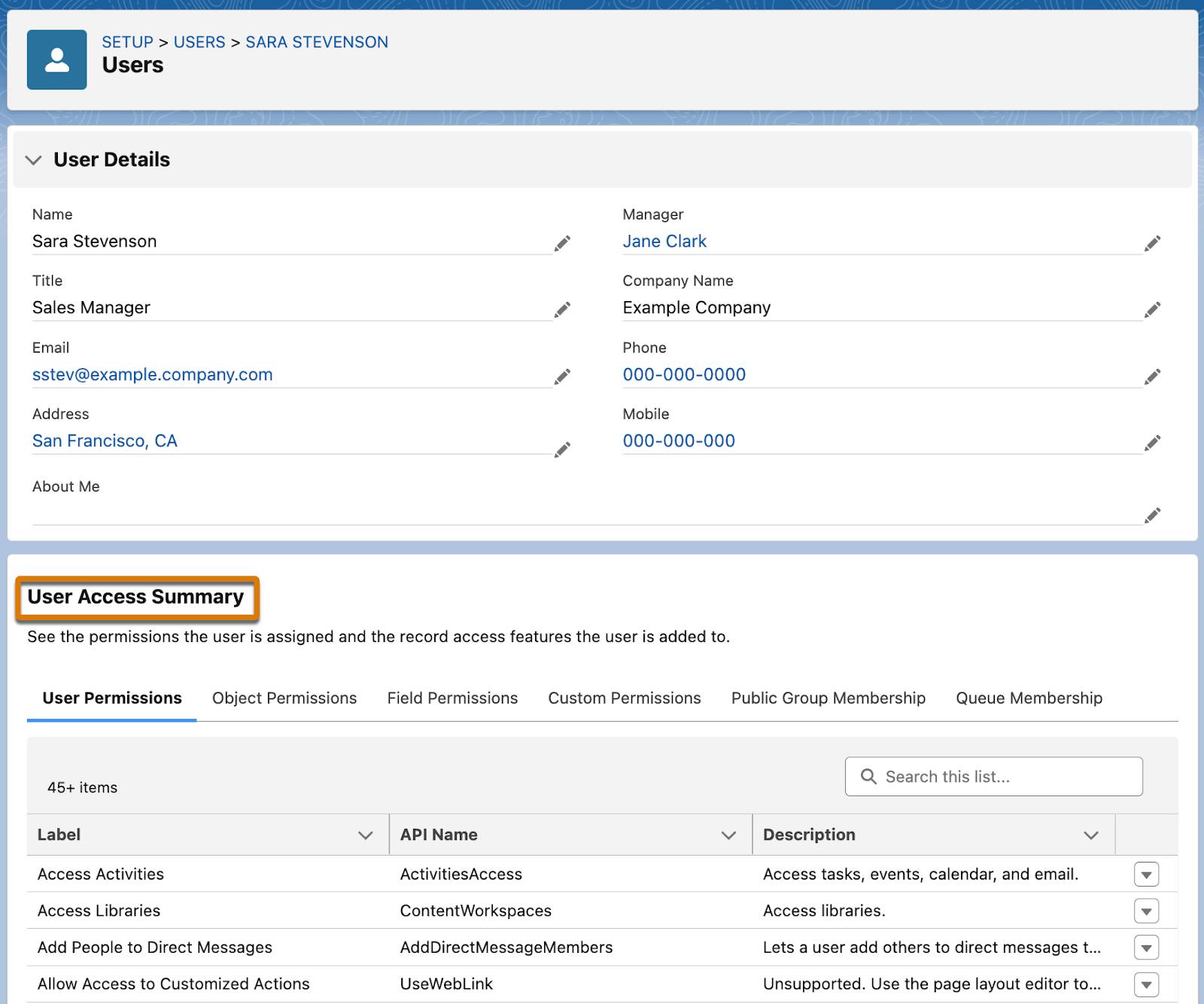Edit the About Me section pencil icon

click(x=1153, y=516)
